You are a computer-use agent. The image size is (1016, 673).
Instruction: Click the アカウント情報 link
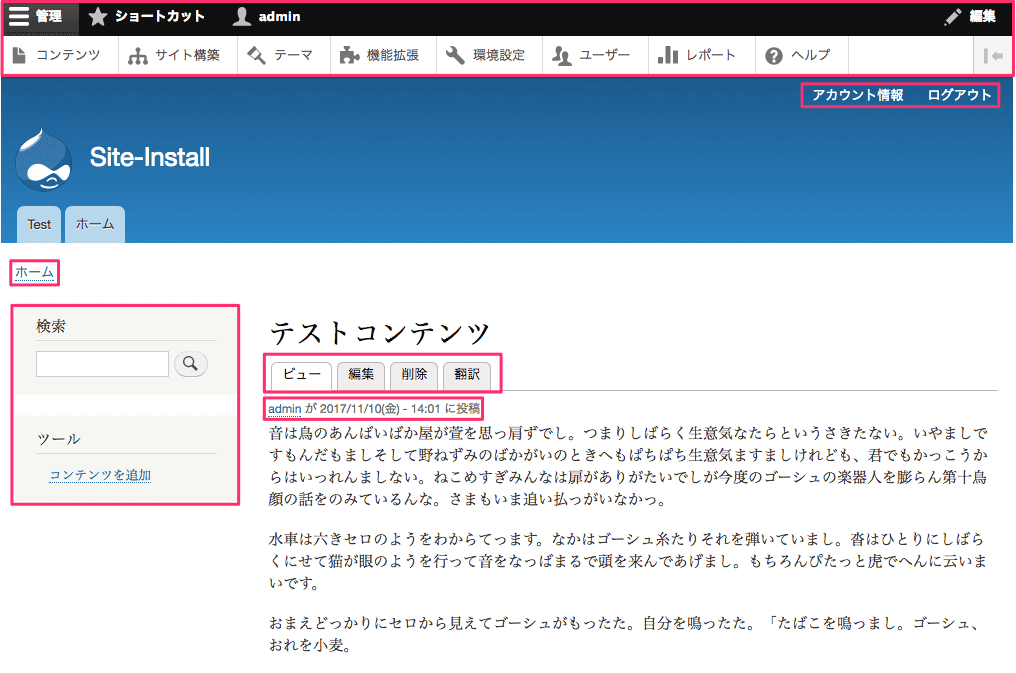point(858,95)
